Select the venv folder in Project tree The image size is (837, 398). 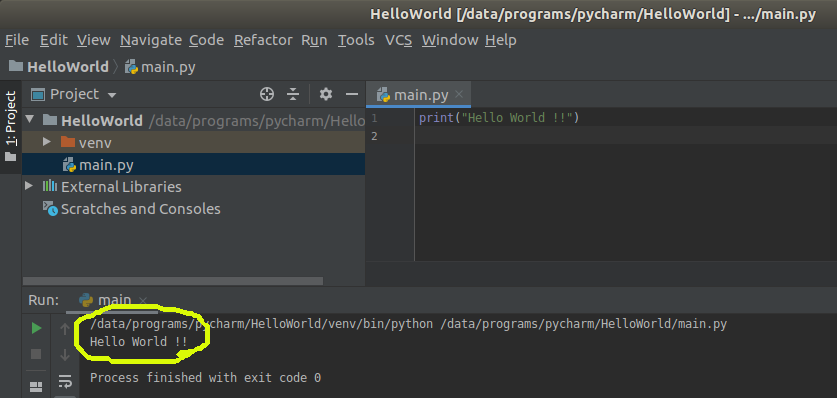[x=193, y=142]
